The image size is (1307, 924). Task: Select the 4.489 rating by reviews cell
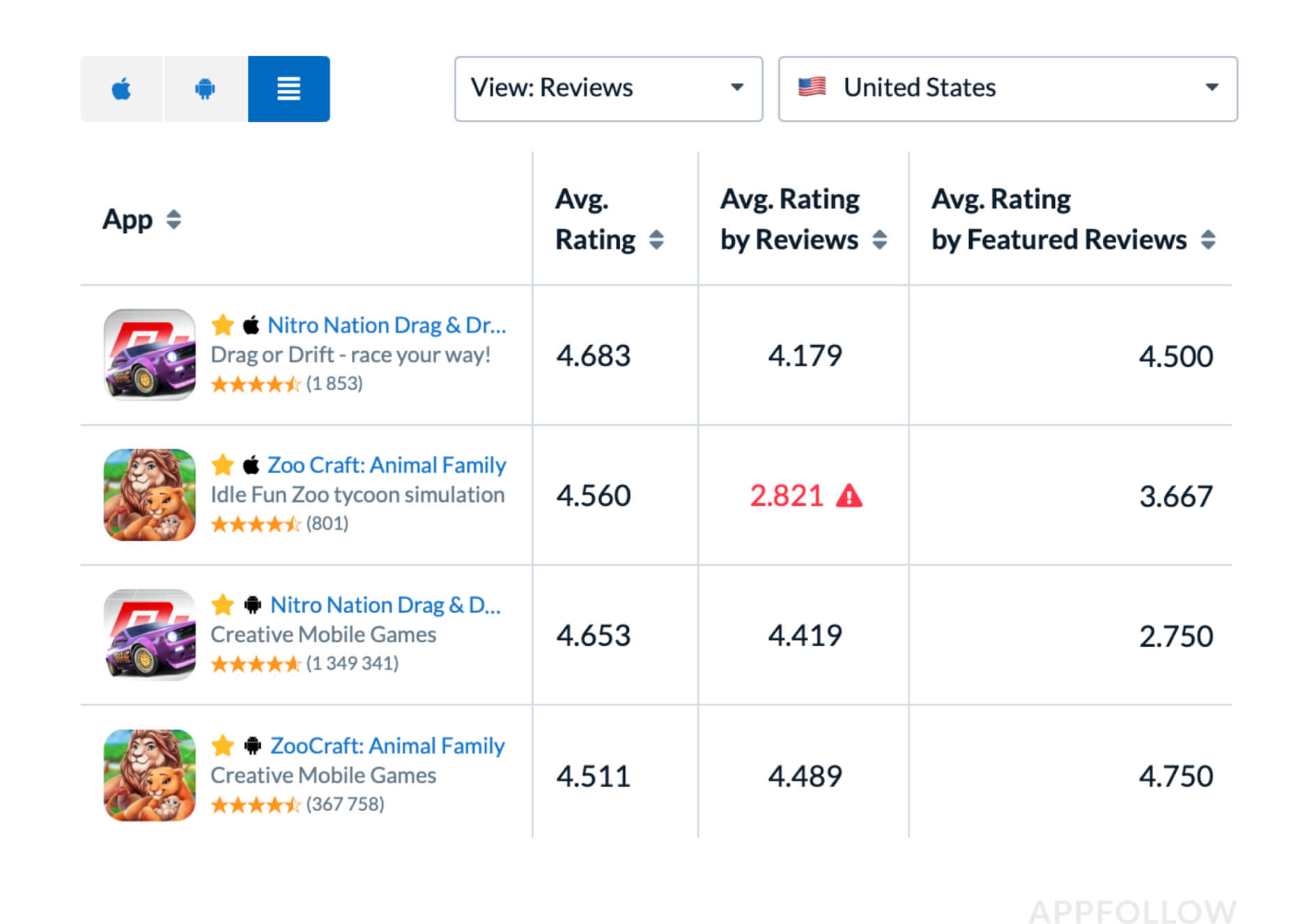pos(805,776)
